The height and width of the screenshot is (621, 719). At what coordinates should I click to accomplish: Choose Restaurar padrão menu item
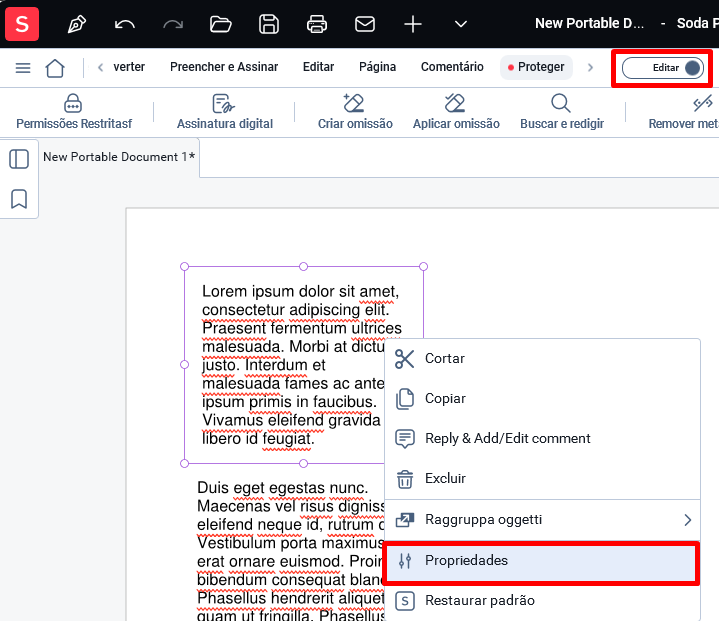pyautogui.click(x=542, y=600)
